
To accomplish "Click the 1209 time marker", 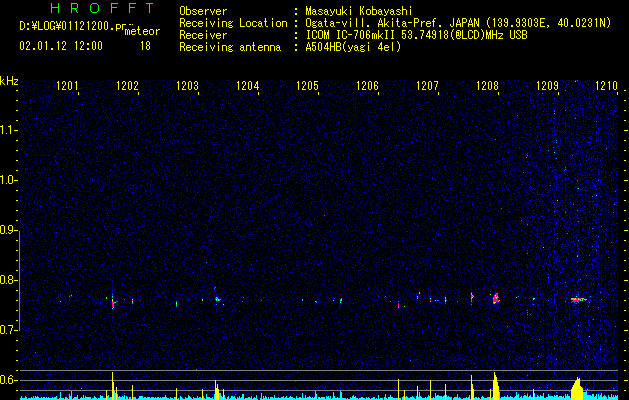I will [548, 85].
